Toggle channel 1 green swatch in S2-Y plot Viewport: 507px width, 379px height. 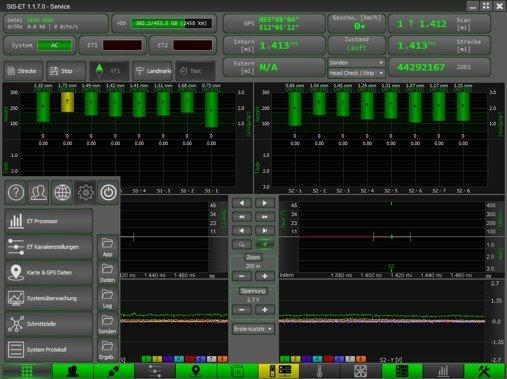pyautogui.click(x=284, y=359)
